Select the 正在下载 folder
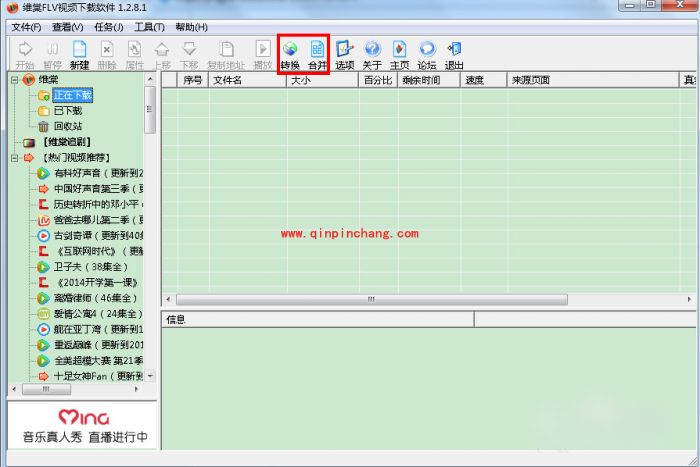 tap(72, 95)
